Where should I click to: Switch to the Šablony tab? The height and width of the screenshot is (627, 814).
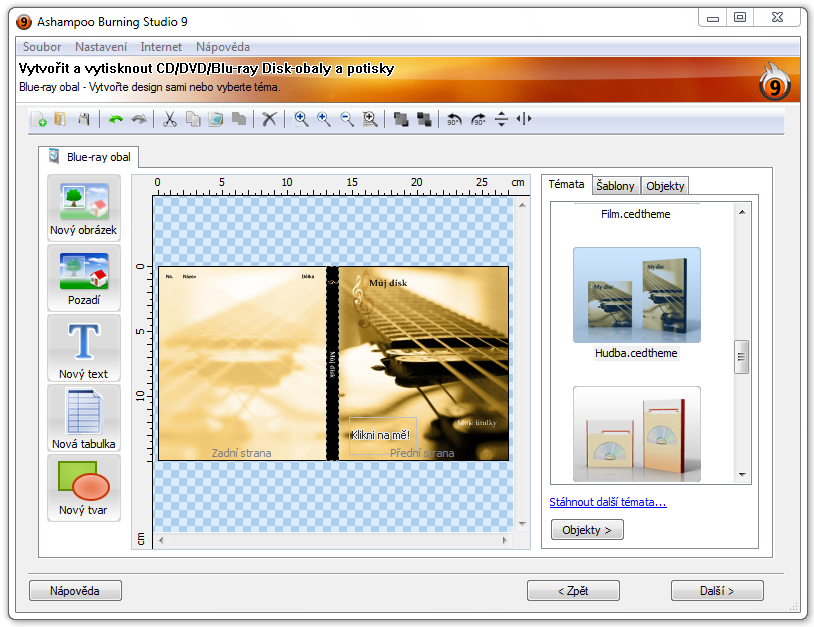(x=615, y=186)
